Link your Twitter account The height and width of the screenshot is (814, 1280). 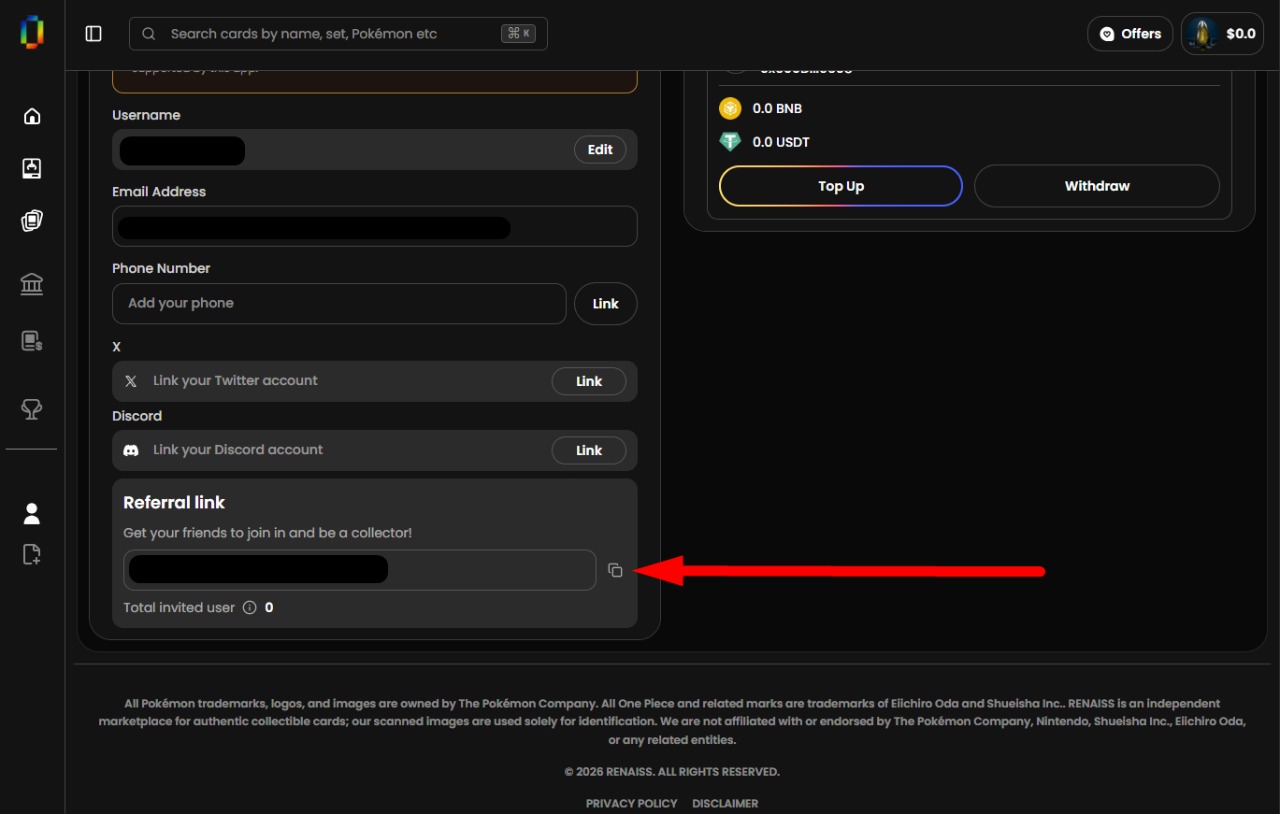[589, 381]
